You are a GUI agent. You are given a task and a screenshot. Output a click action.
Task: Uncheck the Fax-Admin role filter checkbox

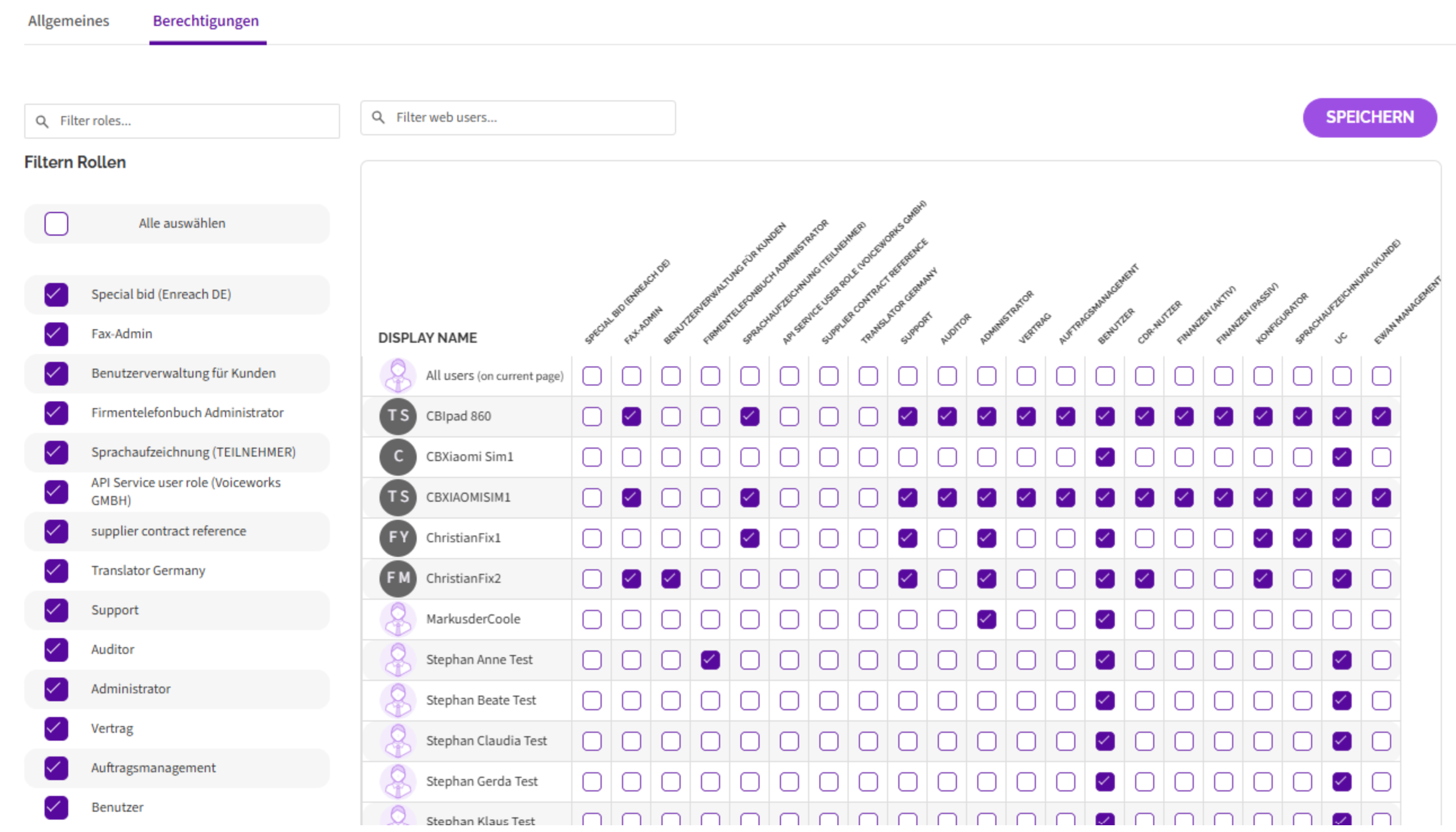56,334
